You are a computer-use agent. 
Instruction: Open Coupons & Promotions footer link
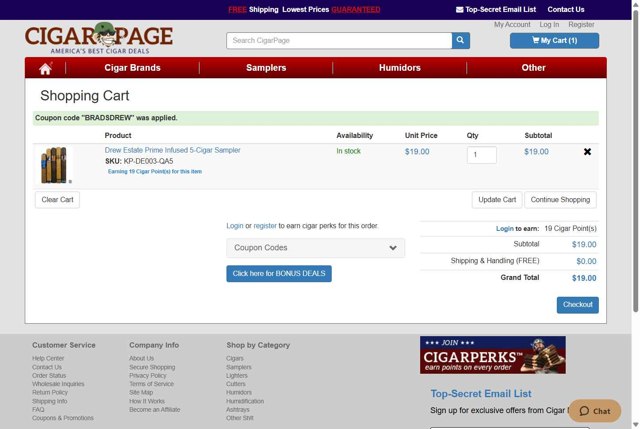click(63, 418)
